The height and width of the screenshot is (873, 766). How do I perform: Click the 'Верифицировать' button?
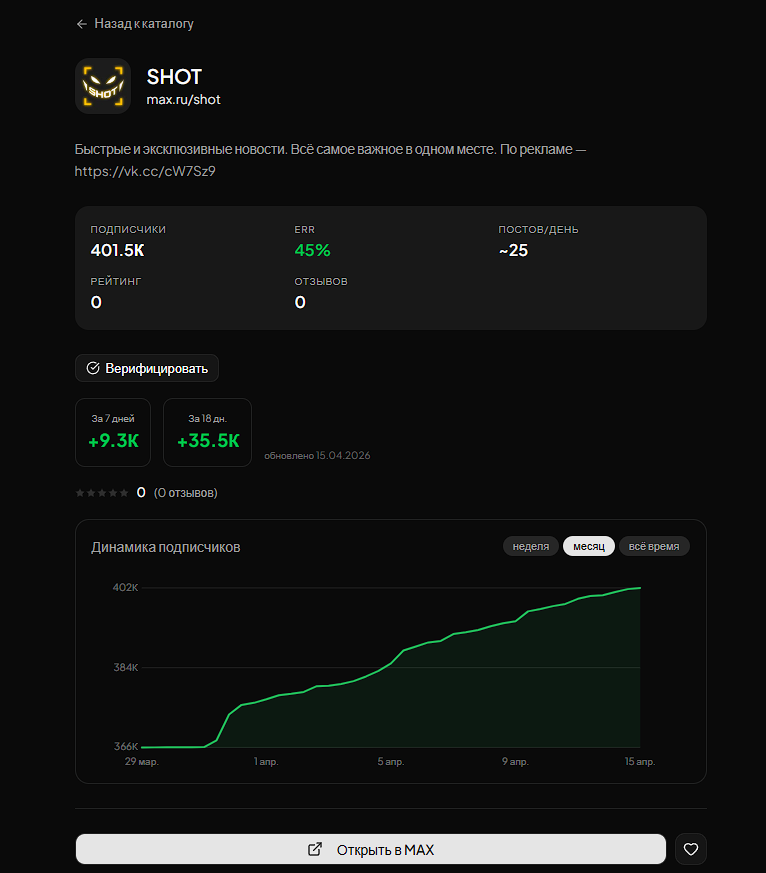[x=147, y=368]
